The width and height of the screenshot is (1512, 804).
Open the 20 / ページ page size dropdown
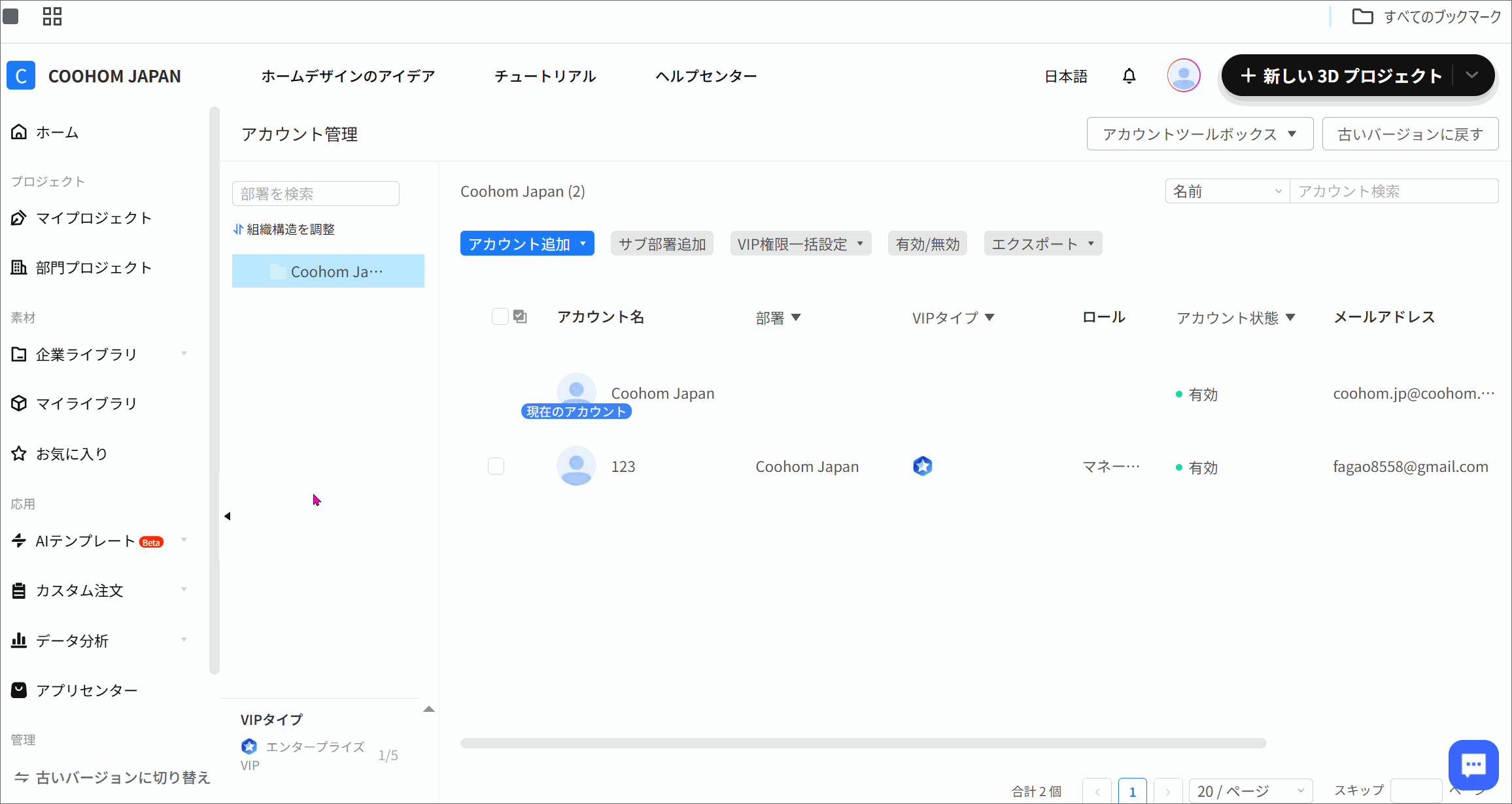[x=1251, y=791]
